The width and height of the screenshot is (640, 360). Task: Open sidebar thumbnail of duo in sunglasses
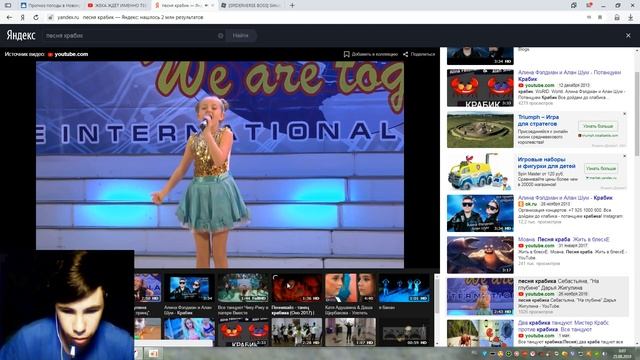(x=480, y=213)
